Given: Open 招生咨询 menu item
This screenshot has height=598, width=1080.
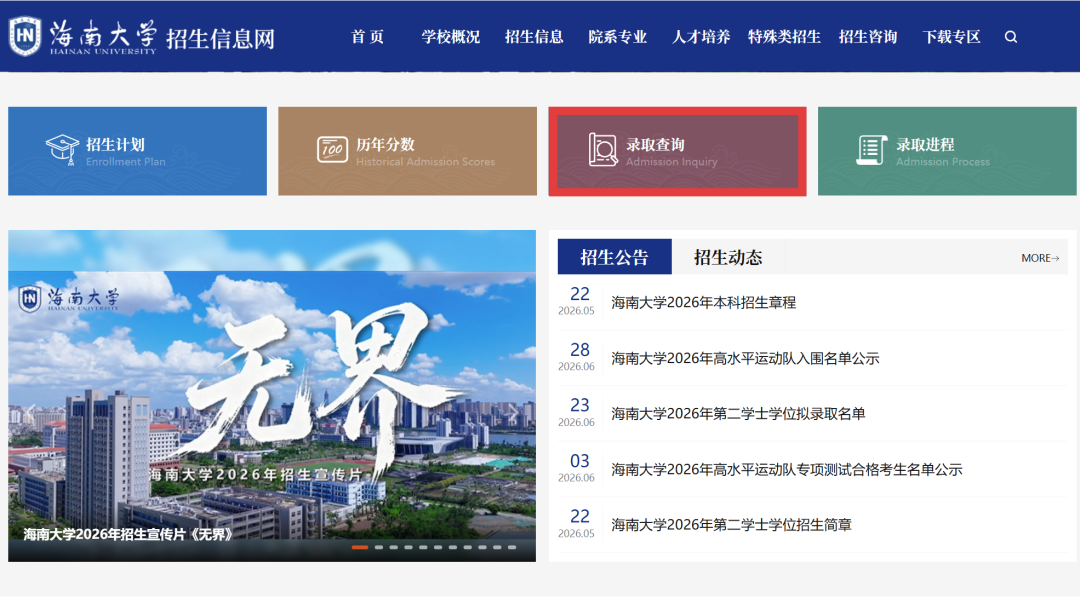Looking at the screenshot, I should click(x=868, y=37).
